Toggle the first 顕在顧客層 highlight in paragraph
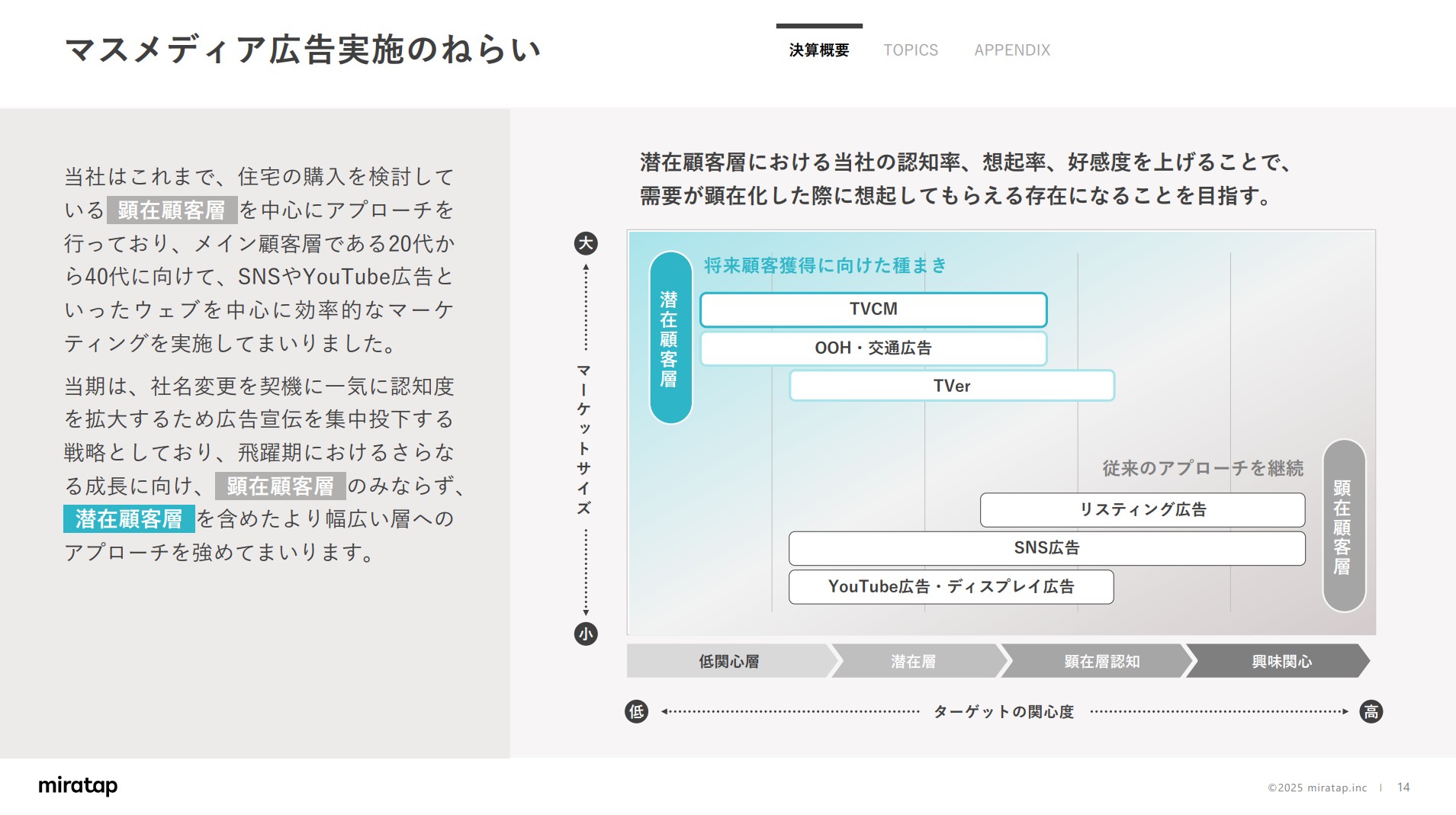The height and width of the screenshot is (815, 1456). click(173, 210)
